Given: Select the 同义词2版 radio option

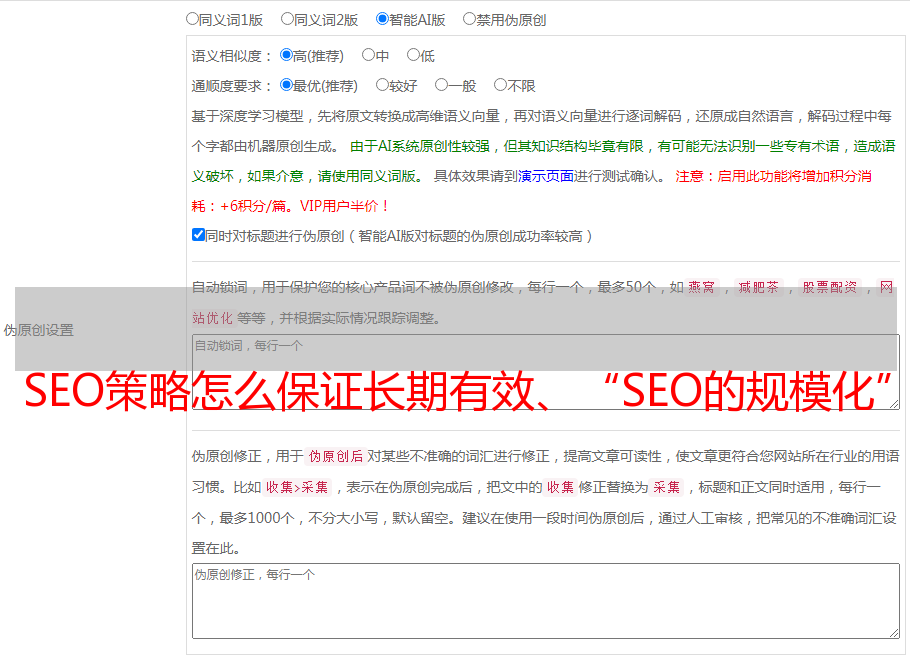Looking at the screenshot, I should coord(287,19).
